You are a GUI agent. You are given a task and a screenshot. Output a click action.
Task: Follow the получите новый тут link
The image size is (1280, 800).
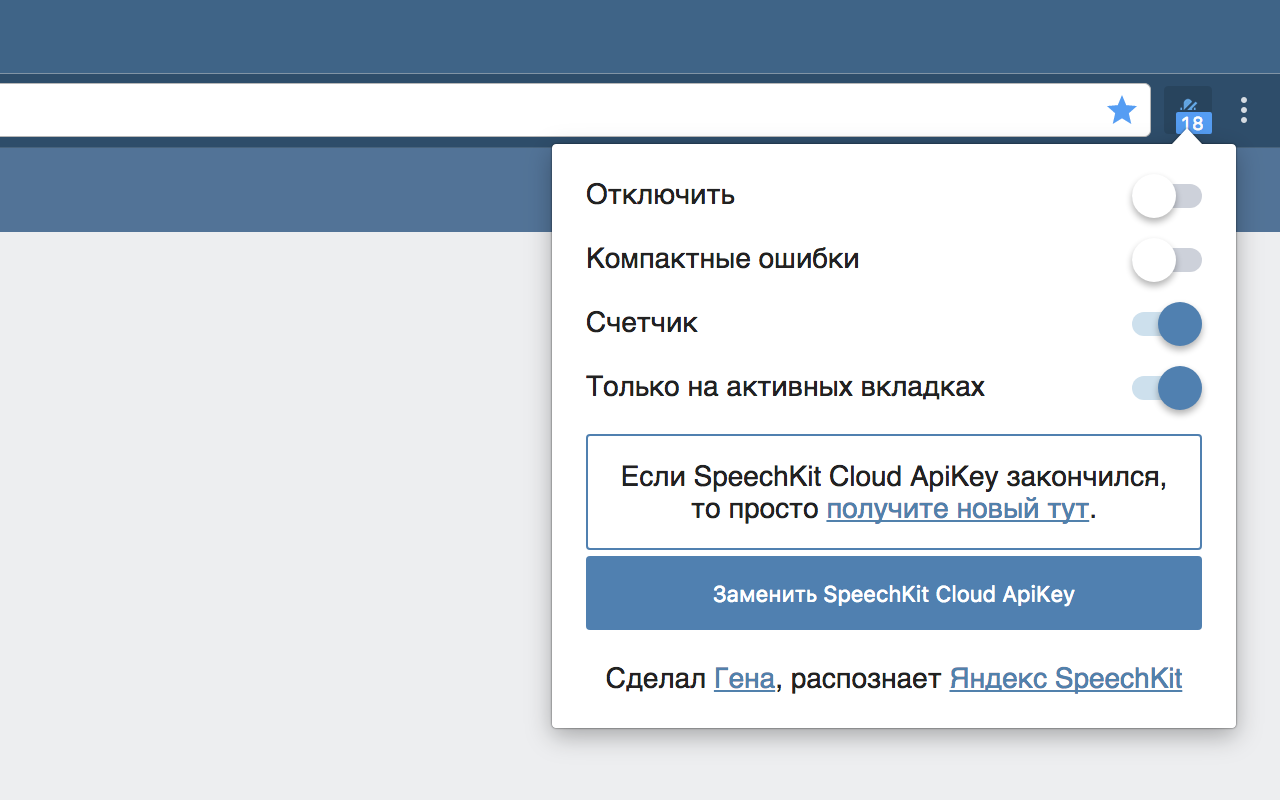pyautogui.click(x=957, y=509)
